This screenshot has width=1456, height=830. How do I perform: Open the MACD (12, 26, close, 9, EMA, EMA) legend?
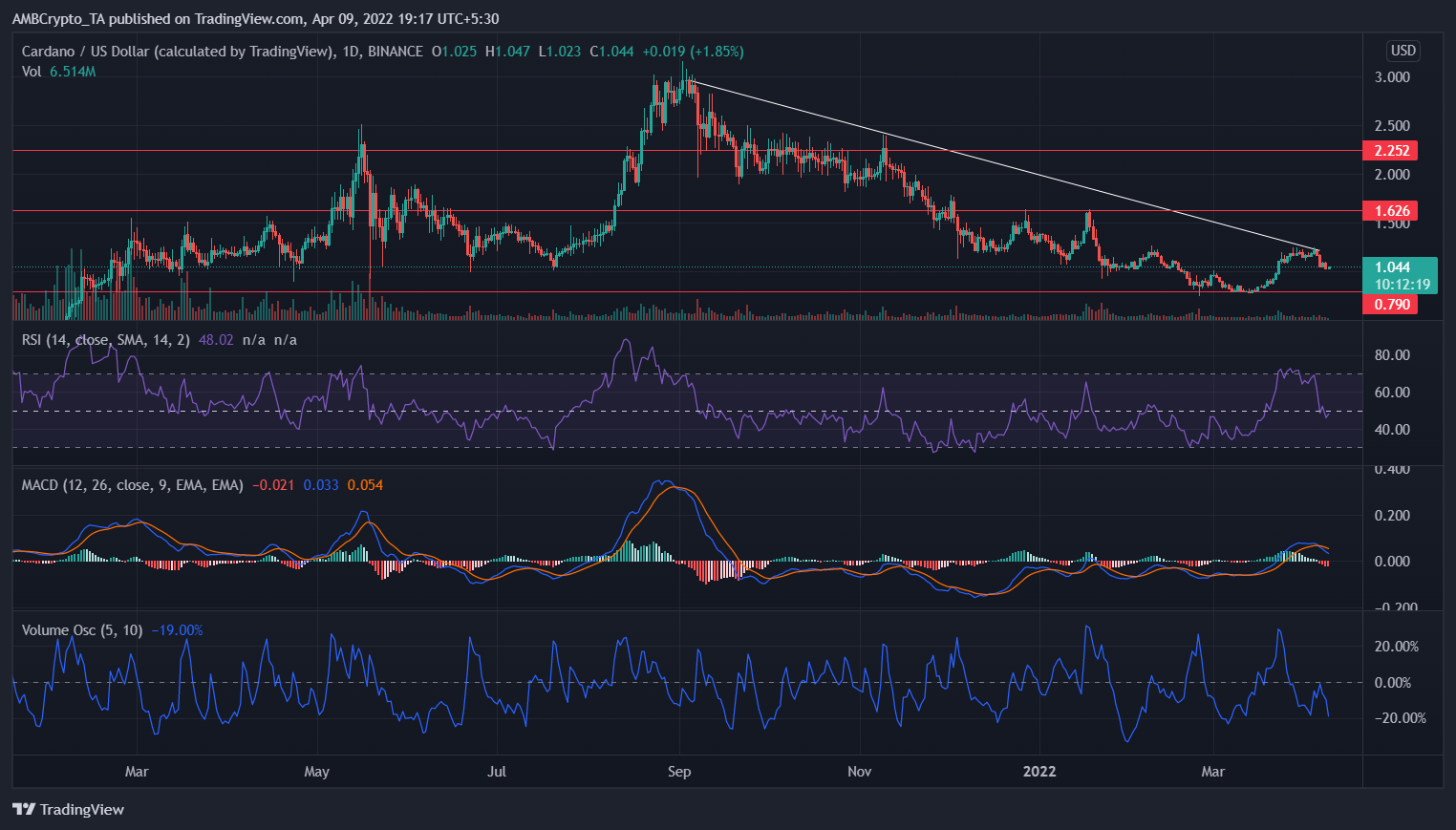pyautogui.click(x=133, y=485)
